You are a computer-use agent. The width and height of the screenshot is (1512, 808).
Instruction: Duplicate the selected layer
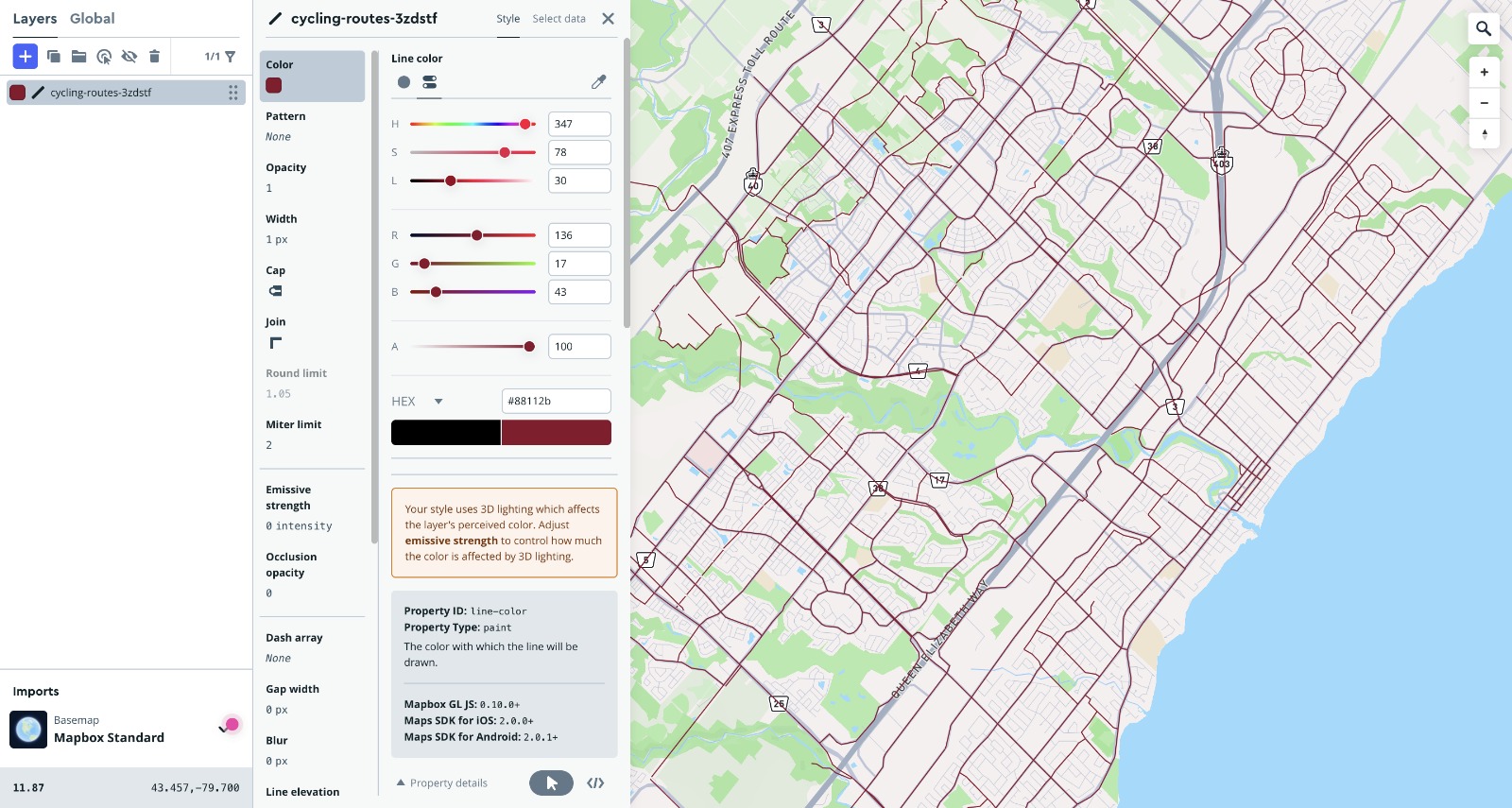54,57
